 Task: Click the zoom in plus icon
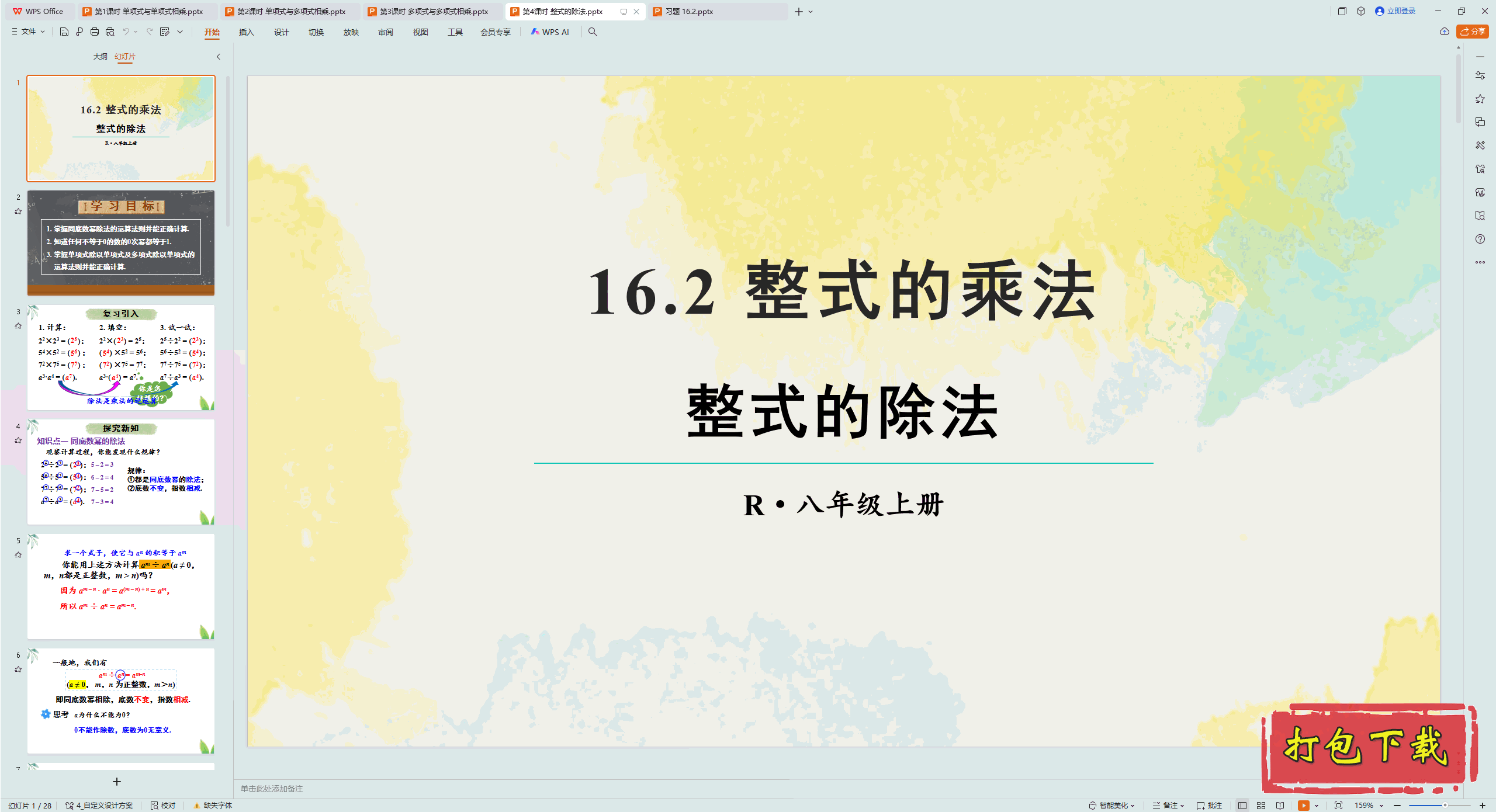[1482, 805]
